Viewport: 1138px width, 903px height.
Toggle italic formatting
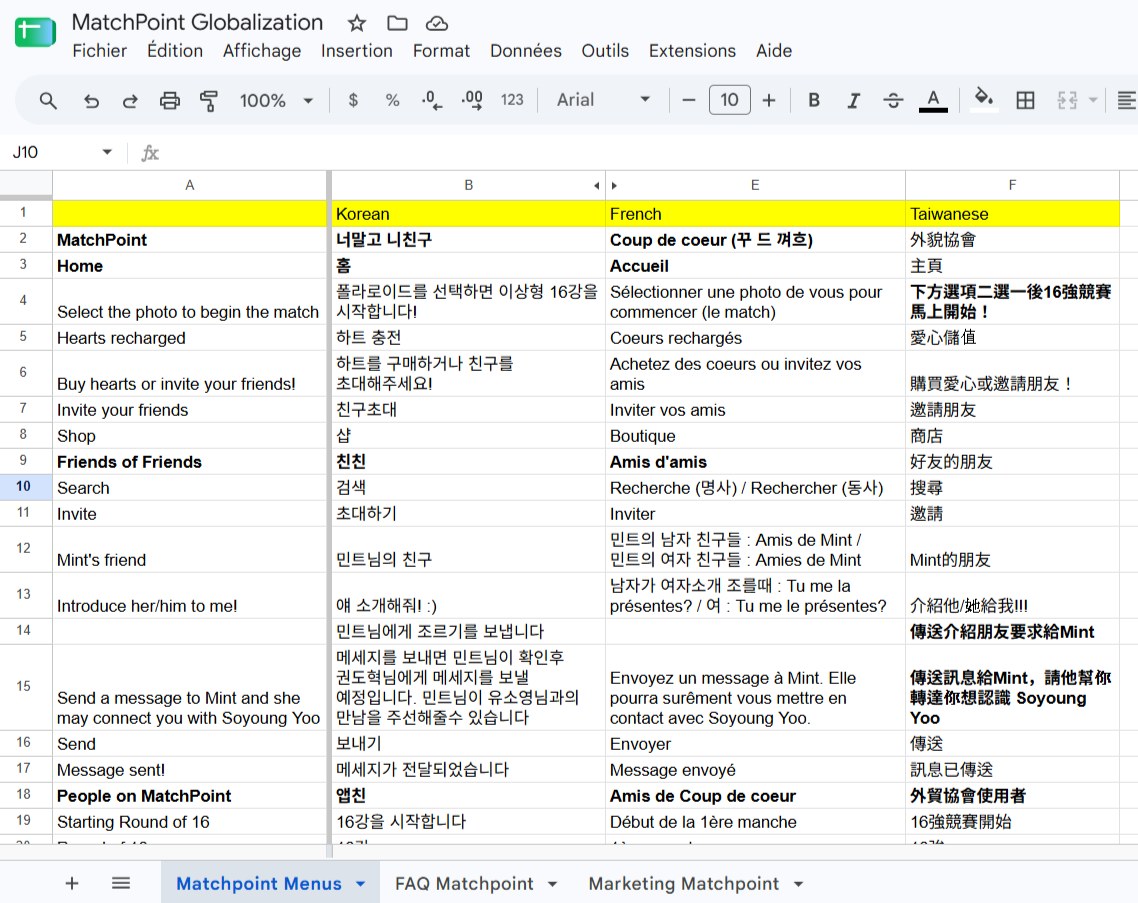(x=854, y=100)
